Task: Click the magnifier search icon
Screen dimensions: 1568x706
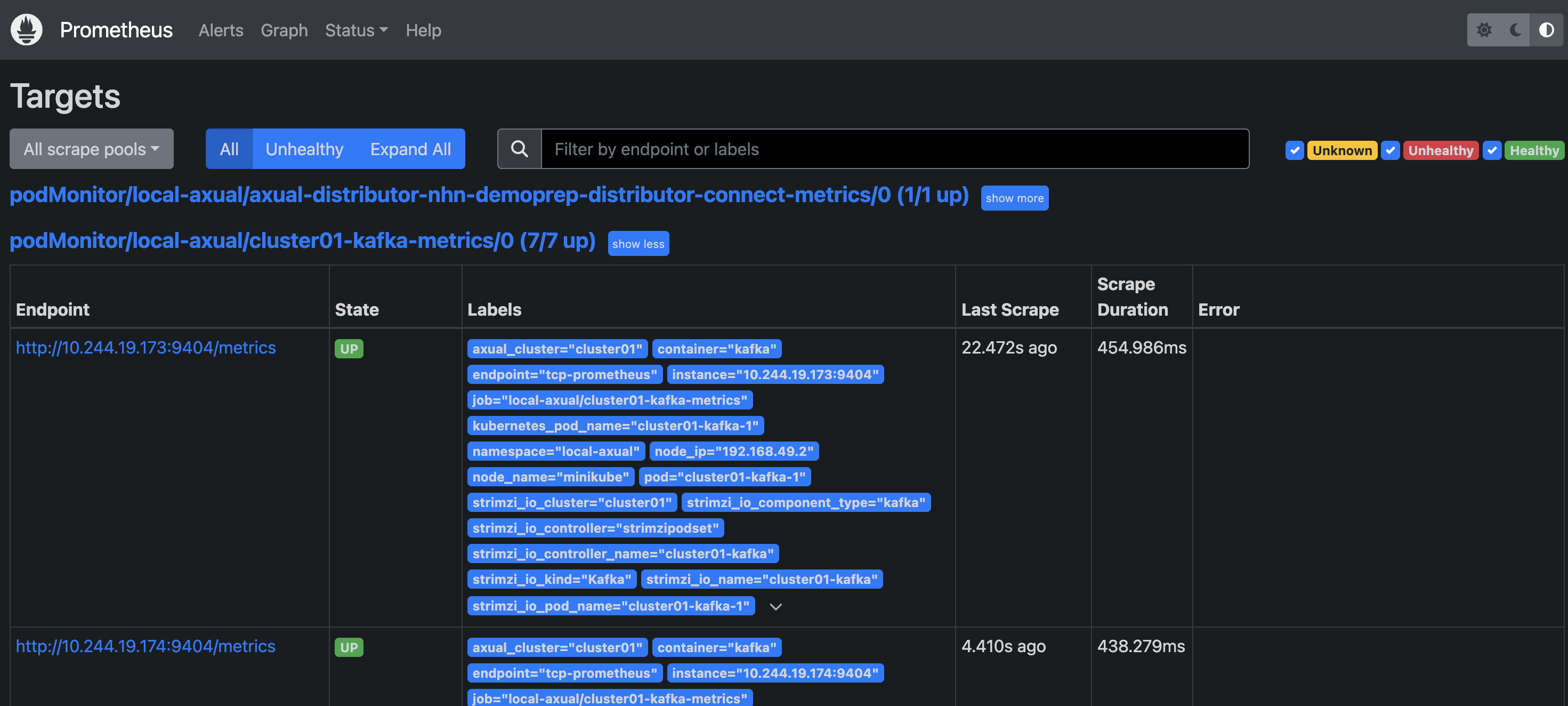Action: (x=519, y=149)
